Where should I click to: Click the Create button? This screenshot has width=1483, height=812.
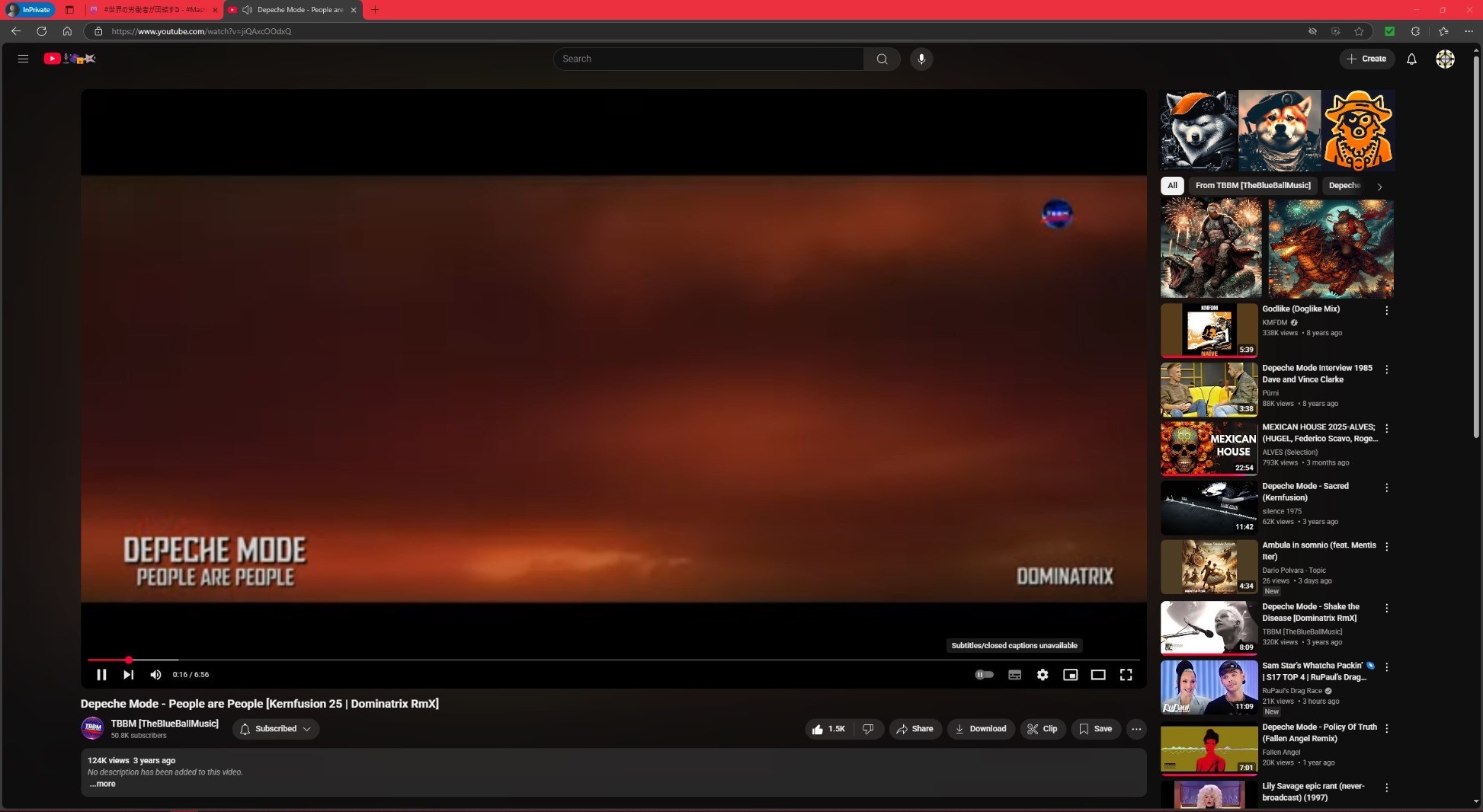pos(1366,59)
